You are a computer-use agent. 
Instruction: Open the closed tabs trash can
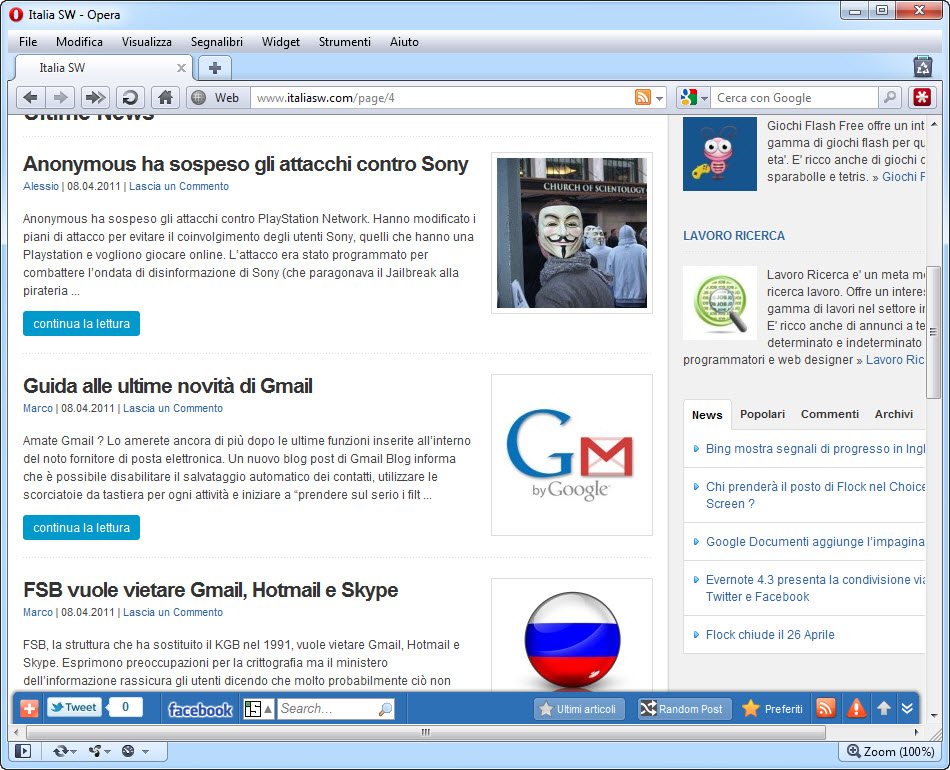click(x=923, y=67)
